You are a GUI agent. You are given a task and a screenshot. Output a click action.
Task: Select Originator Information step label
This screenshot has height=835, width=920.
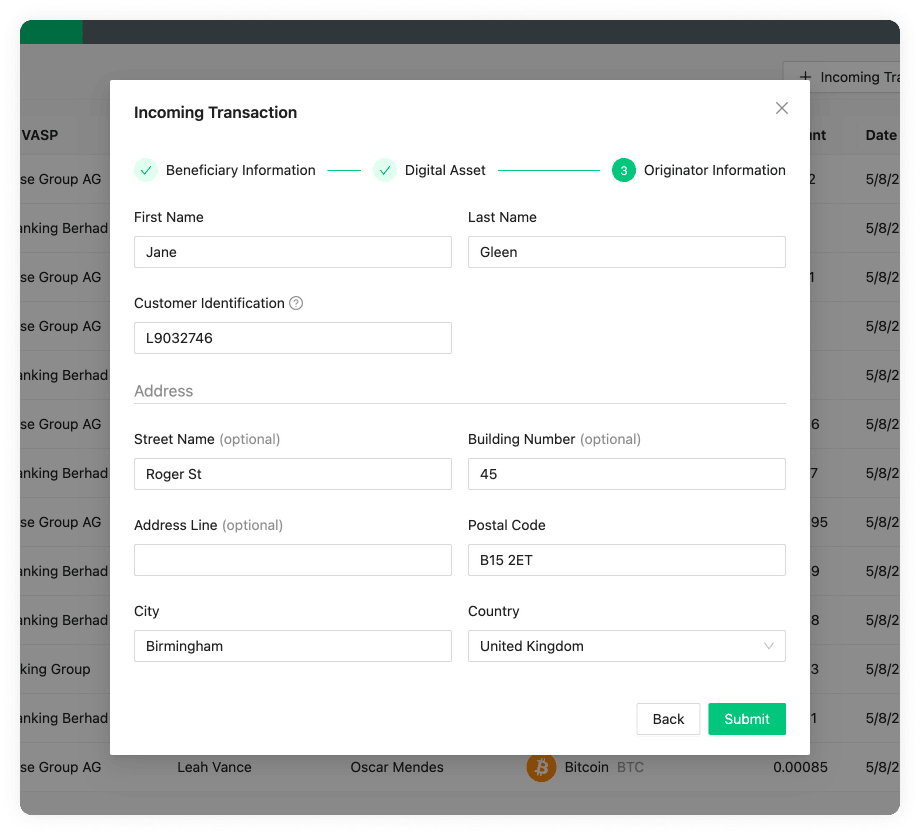click(x=715, y=170)
